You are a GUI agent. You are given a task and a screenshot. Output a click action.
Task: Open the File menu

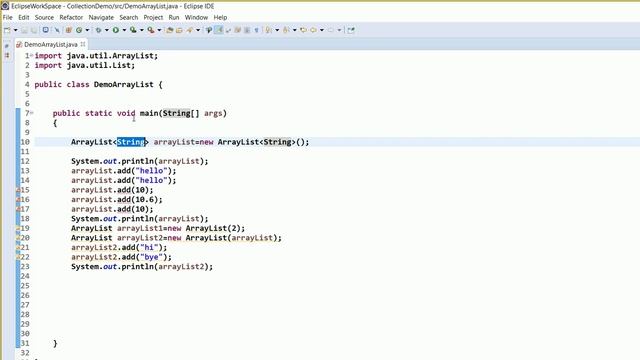[7, 18]
